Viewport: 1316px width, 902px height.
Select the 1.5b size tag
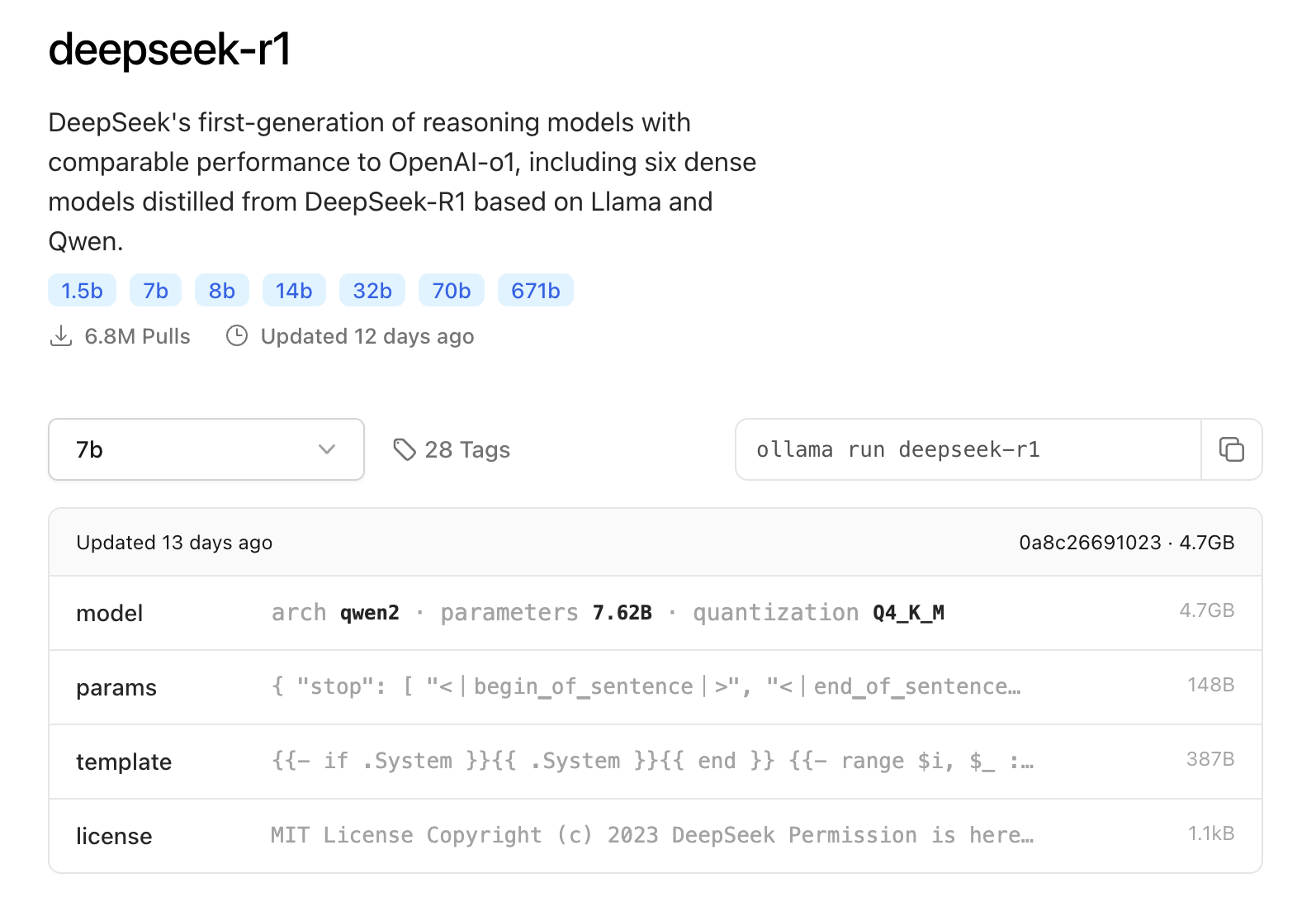82,291
